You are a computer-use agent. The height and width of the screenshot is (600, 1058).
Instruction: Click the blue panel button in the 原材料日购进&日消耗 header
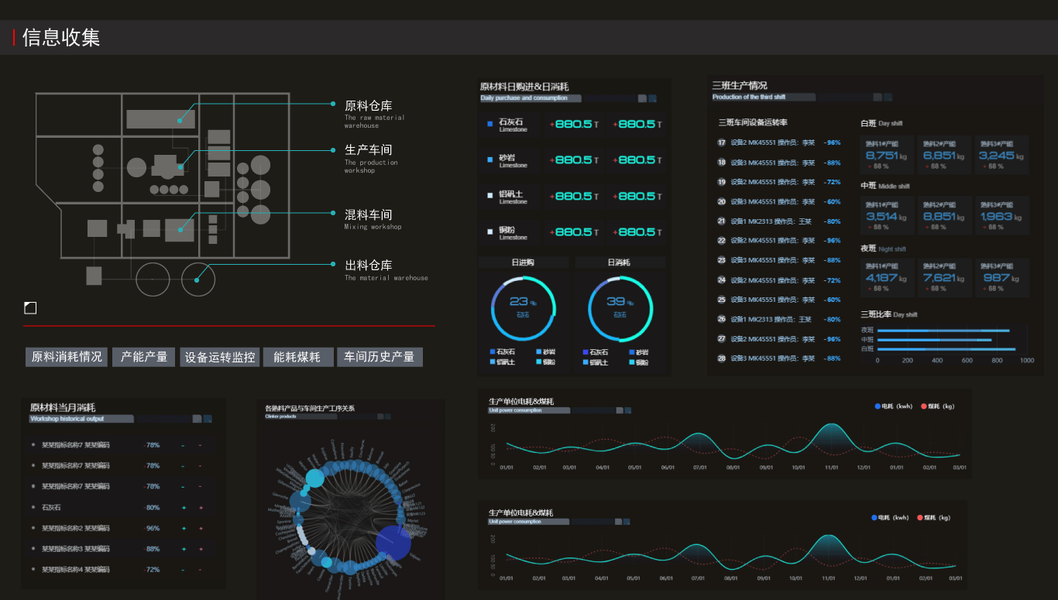(x=652, y=99)
